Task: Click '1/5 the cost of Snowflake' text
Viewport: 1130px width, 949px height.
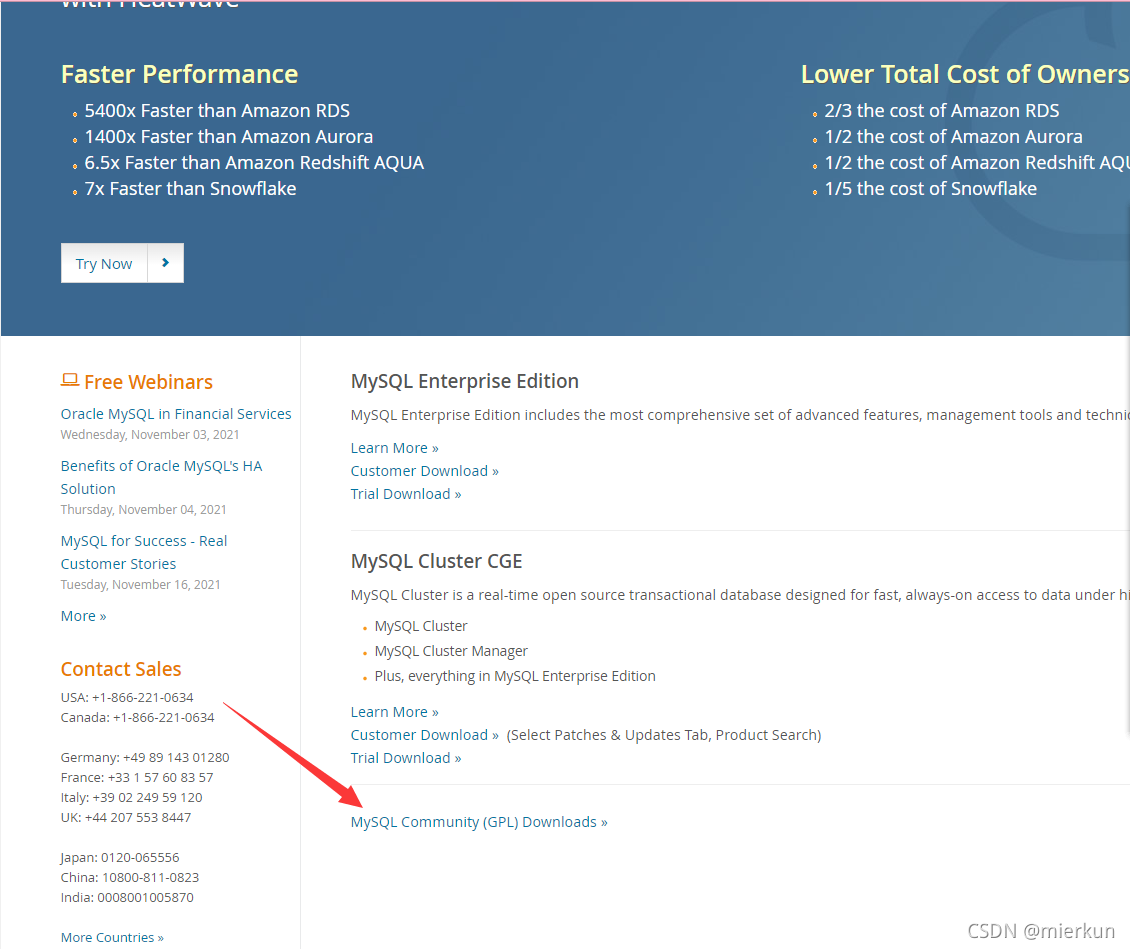Action: tap(930, 189)
